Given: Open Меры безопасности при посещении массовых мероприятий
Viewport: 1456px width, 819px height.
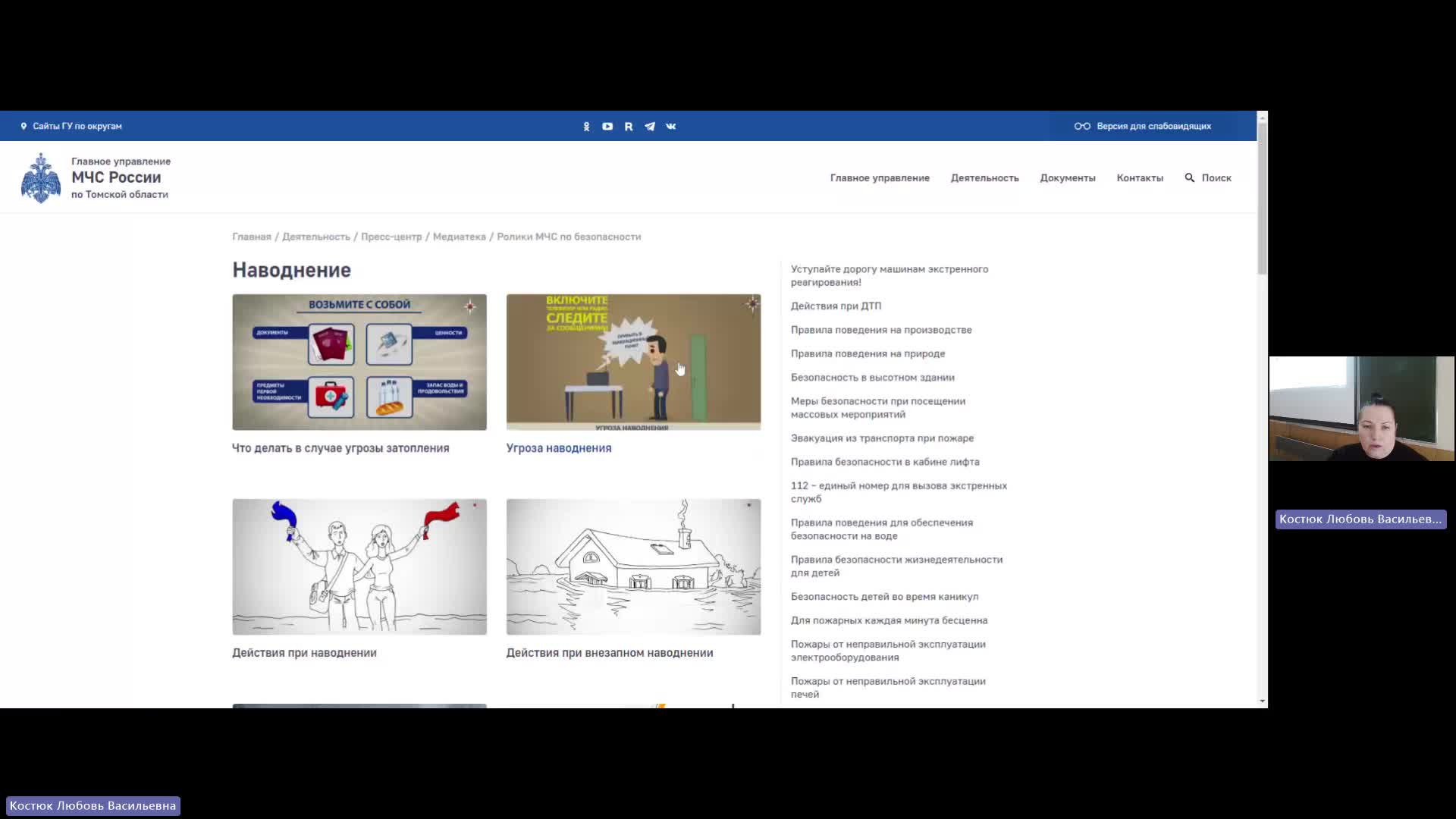Looking at the screenshot, I should (878, 408).
